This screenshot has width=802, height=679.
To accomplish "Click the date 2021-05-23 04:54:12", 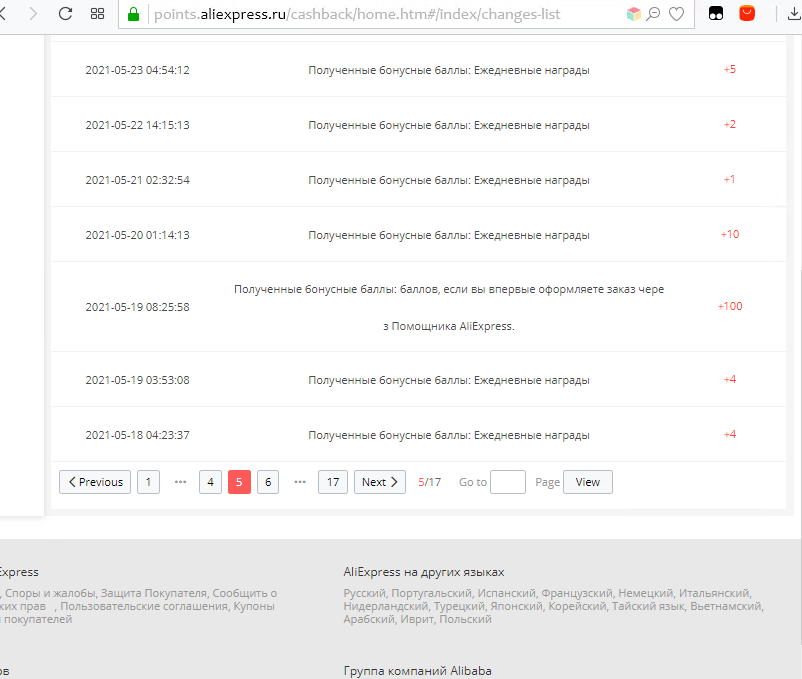I will 138,70.
